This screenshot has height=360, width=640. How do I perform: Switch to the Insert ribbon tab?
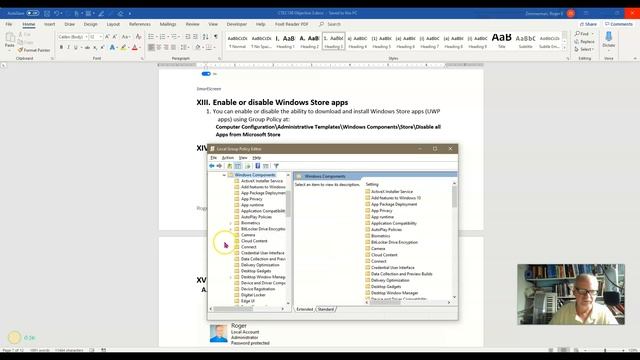click(x=49, y=24)
